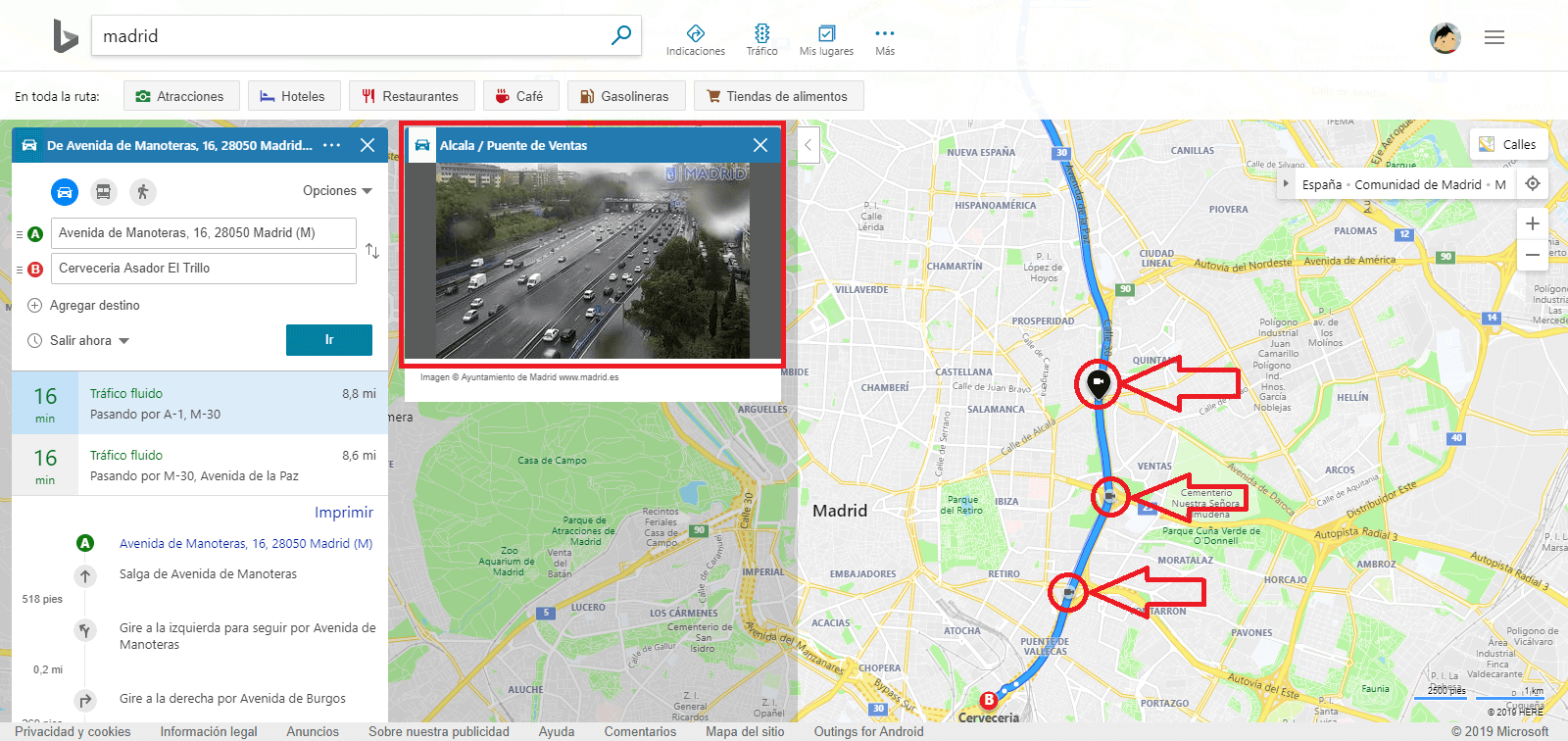Image resolution: width=1568 pixels, height=741 pixels.
Task: Click the Ir button
Action: click(x=329, y=340)
